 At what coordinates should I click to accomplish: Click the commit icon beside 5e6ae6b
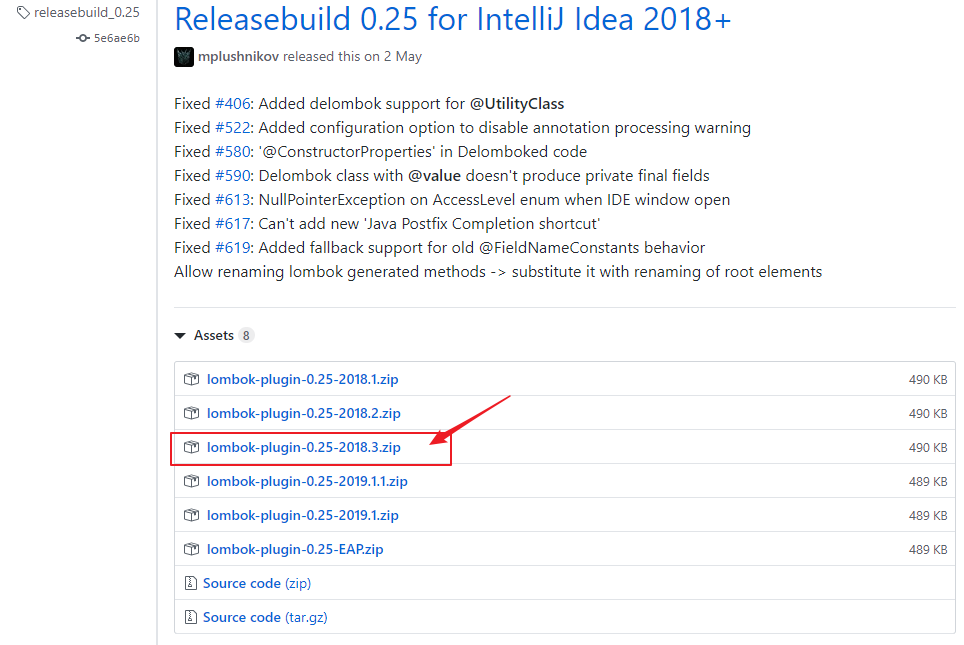[x=82, y=38]
